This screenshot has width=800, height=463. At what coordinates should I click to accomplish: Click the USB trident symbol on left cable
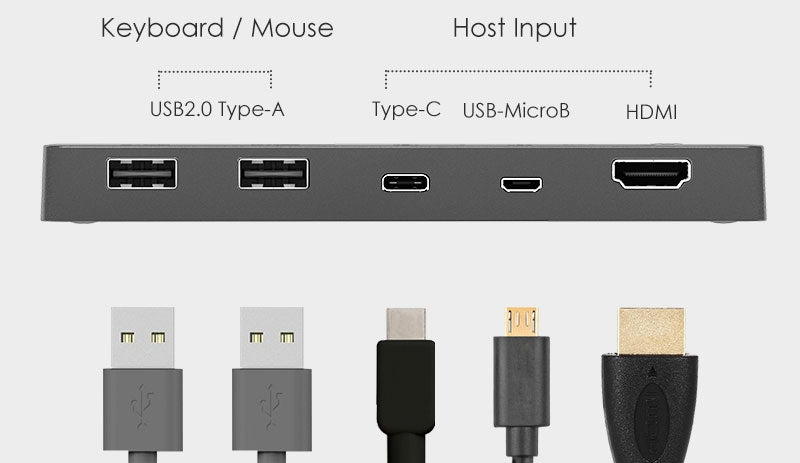pos(142,406)
